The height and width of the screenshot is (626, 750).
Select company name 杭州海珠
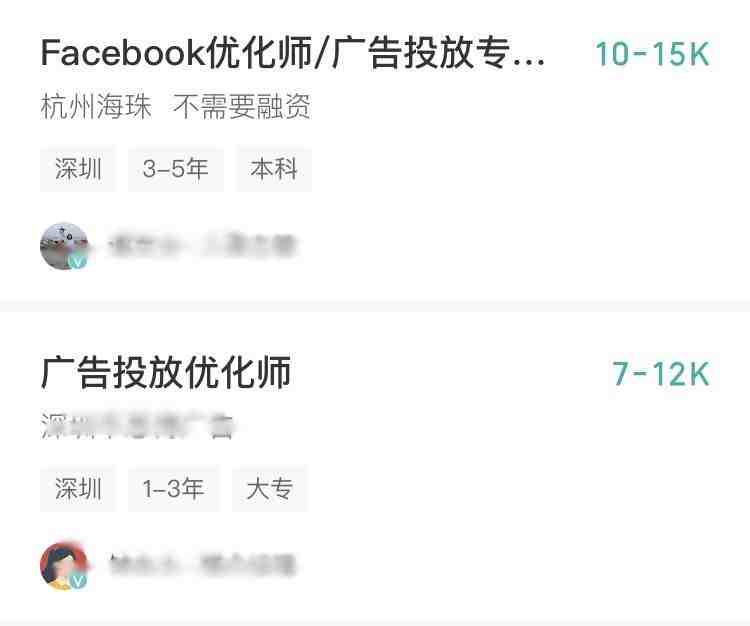point(96,106)
